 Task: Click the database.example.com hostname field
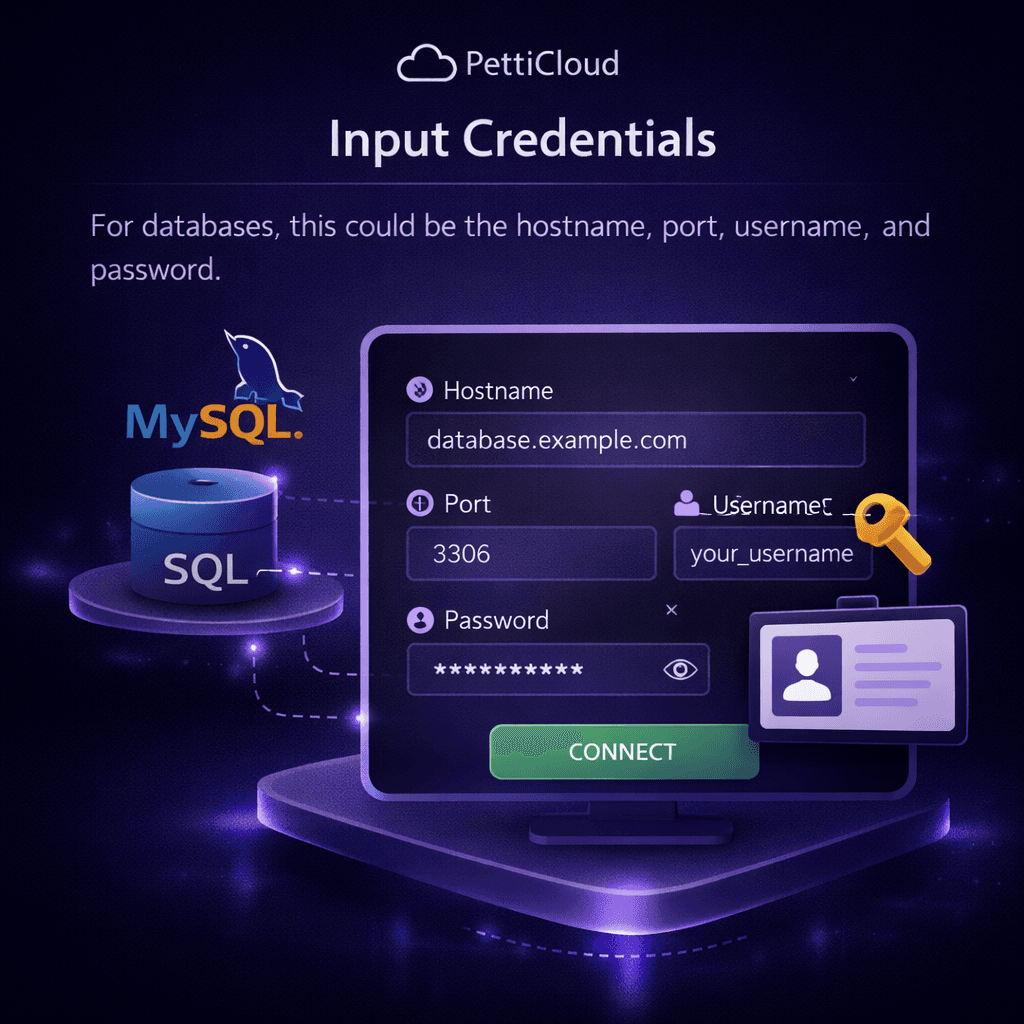(x=635, y=440)
